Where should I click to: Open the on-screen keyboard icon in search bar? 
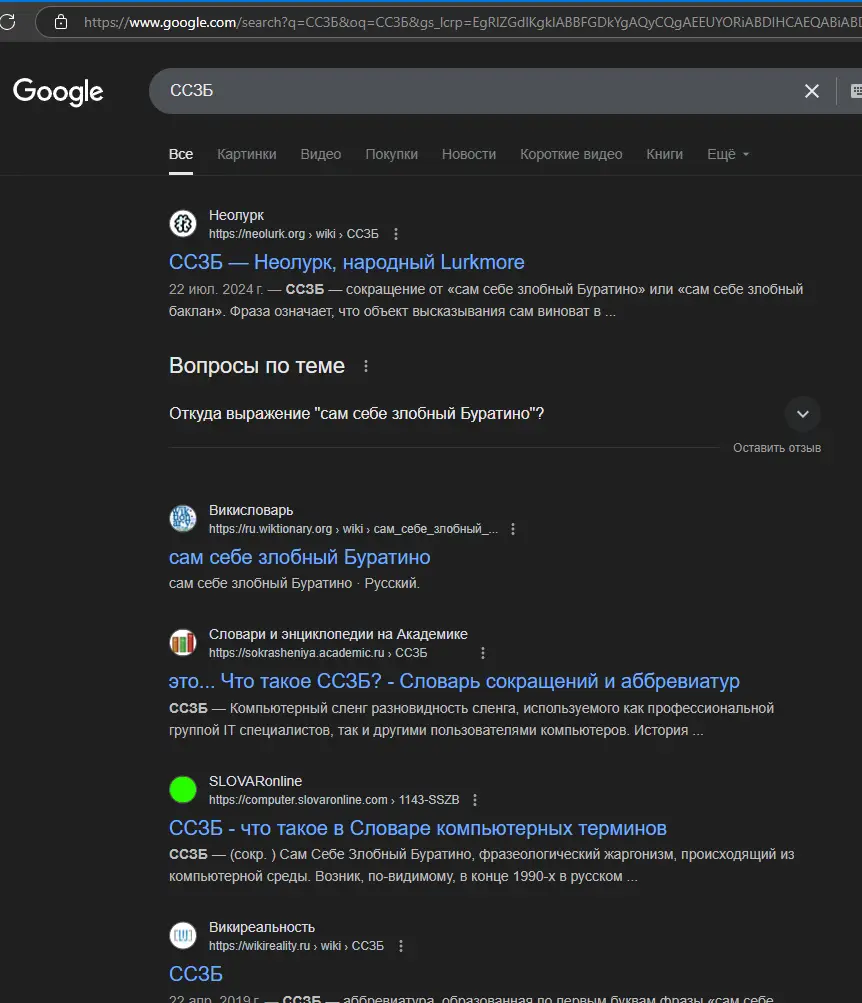pyautogui.click(x=855, y=91)
